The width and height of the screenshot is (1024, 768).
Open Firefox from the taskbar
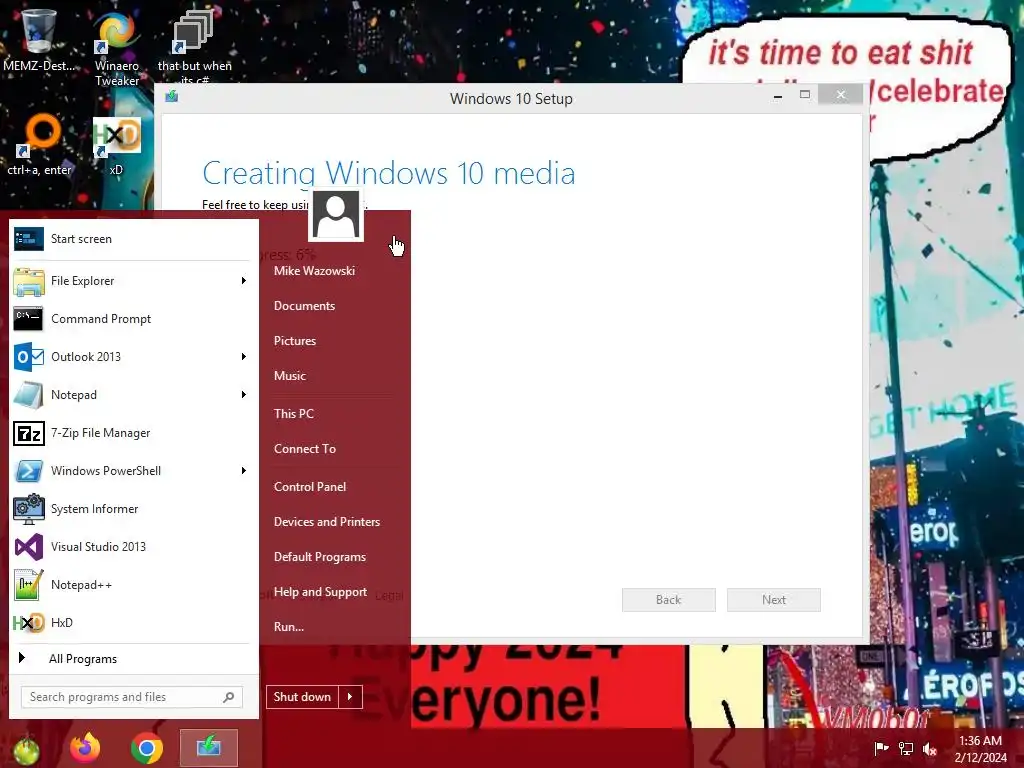tap(86, 748)
